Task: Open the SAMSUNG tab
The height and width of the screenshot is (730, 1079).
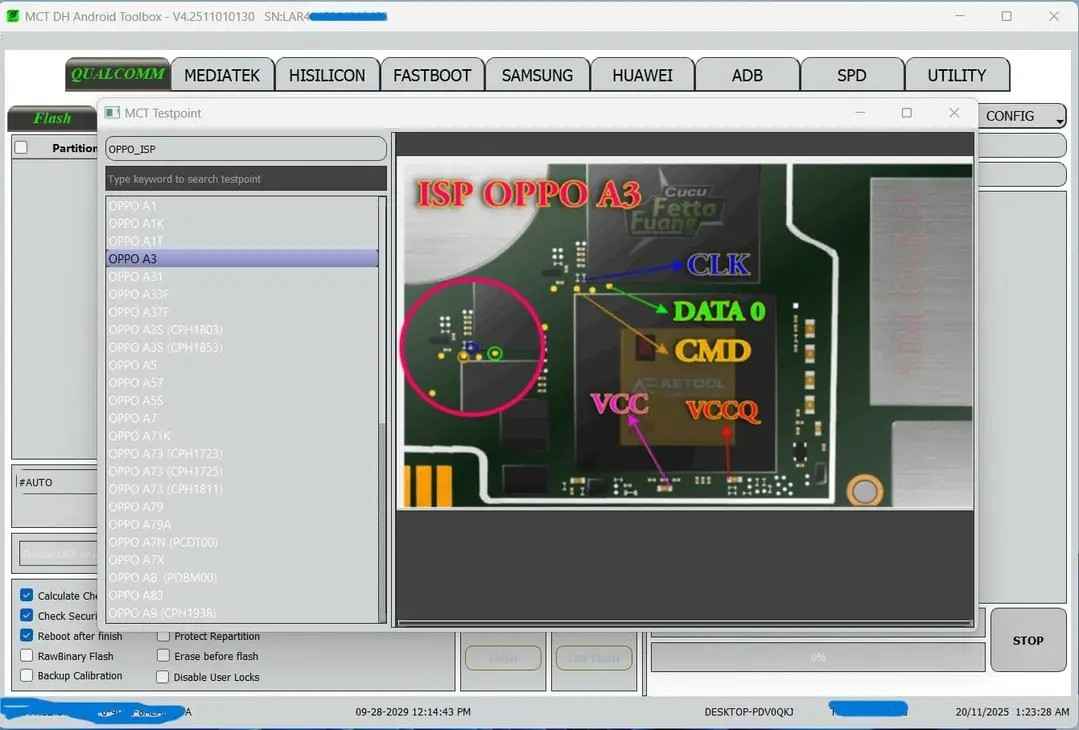Action: [x=537, y=75]
